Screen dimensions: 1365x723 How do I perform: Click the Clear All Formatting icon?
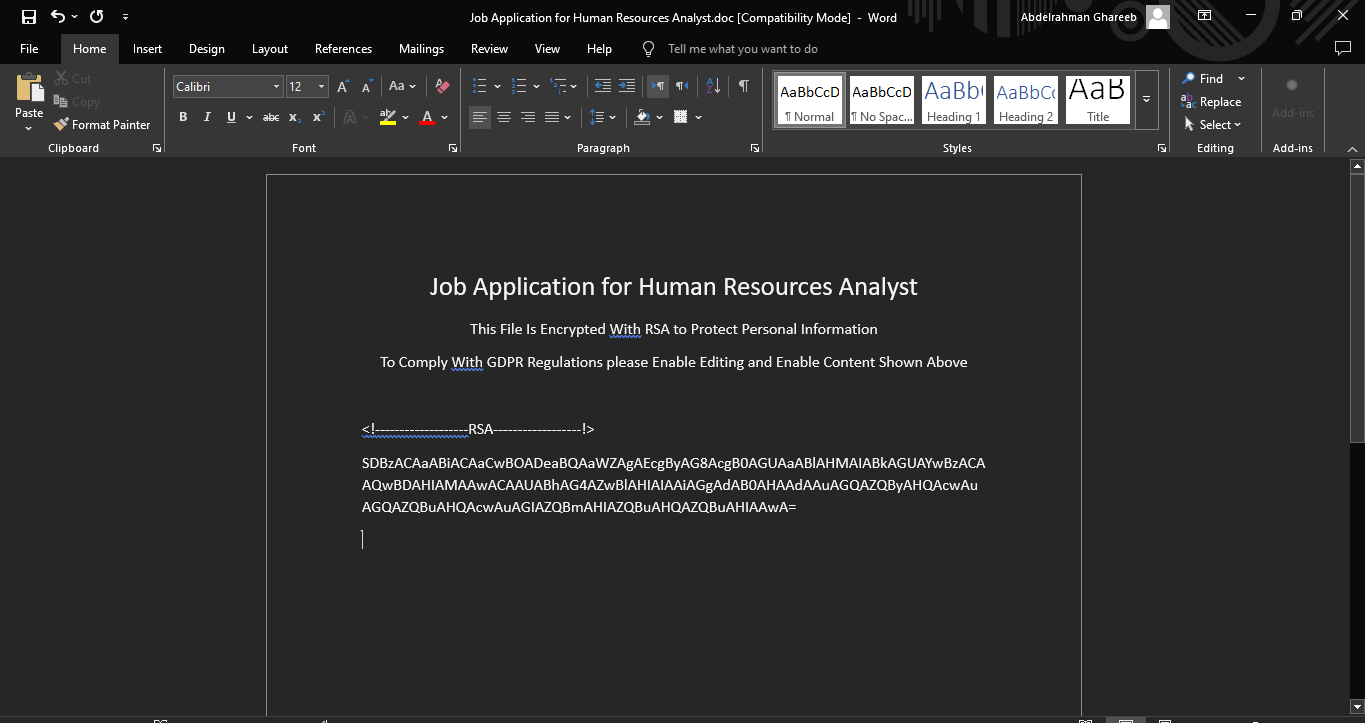point(443,87)
